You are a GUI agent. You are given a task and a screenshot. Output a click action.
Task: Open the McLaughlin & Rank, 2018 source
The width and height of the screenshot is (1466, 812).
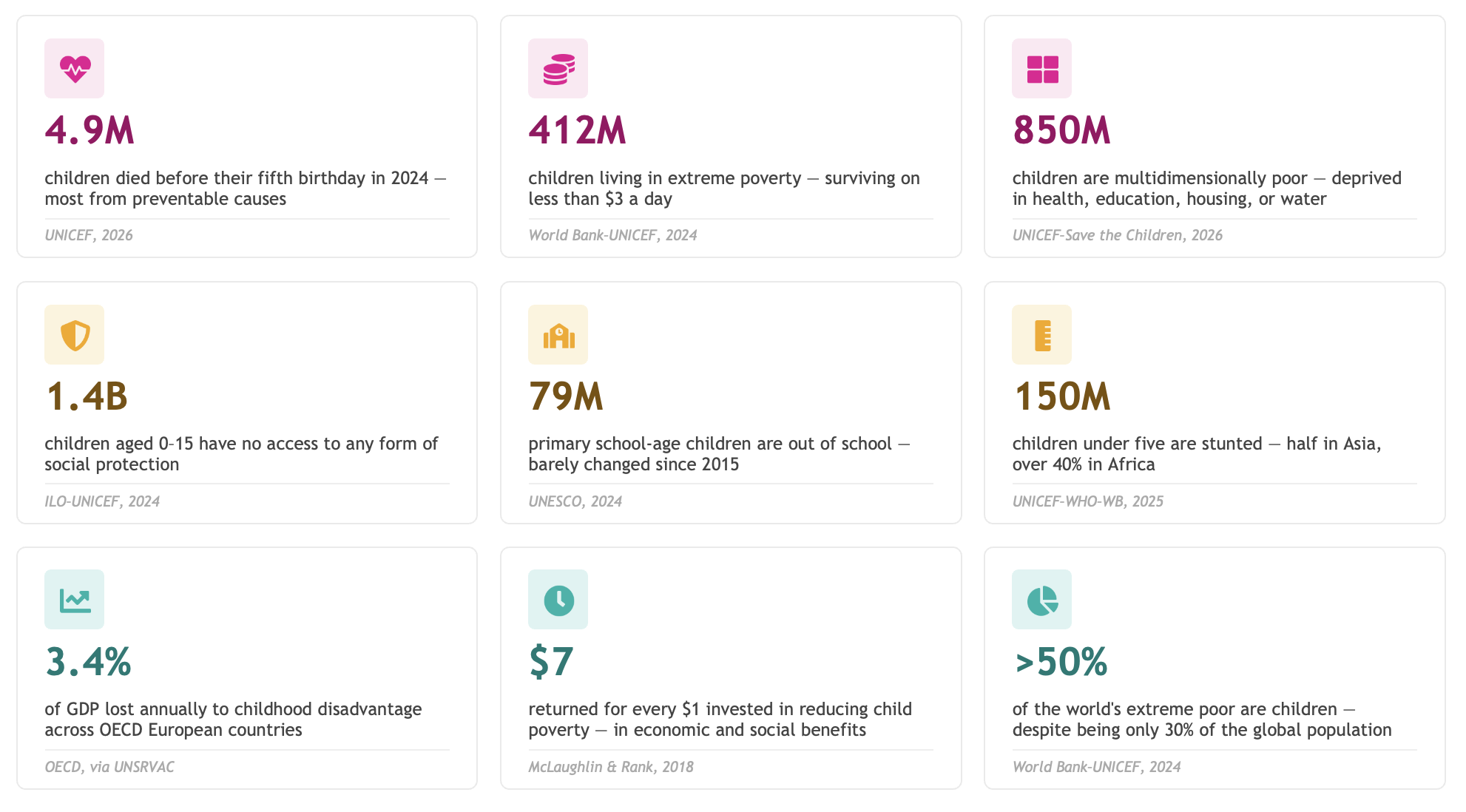tap(611, 767)
